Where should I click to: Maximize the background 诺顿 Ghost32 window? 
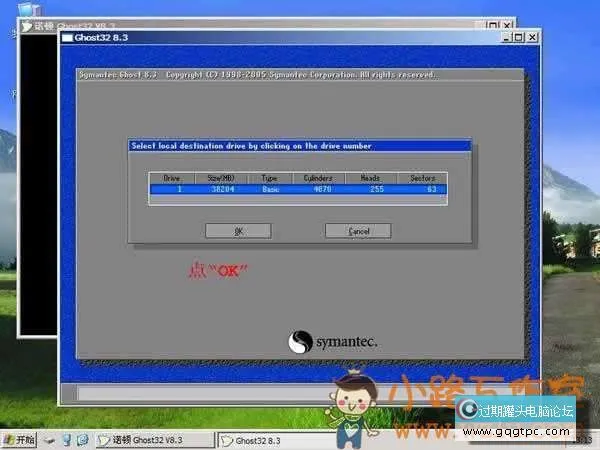point(493,25)
